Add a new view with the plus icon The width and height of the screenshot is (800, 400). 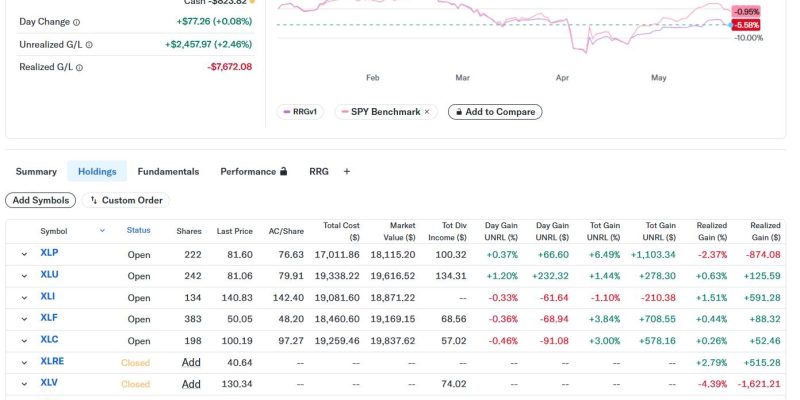(x=347, y=171)
